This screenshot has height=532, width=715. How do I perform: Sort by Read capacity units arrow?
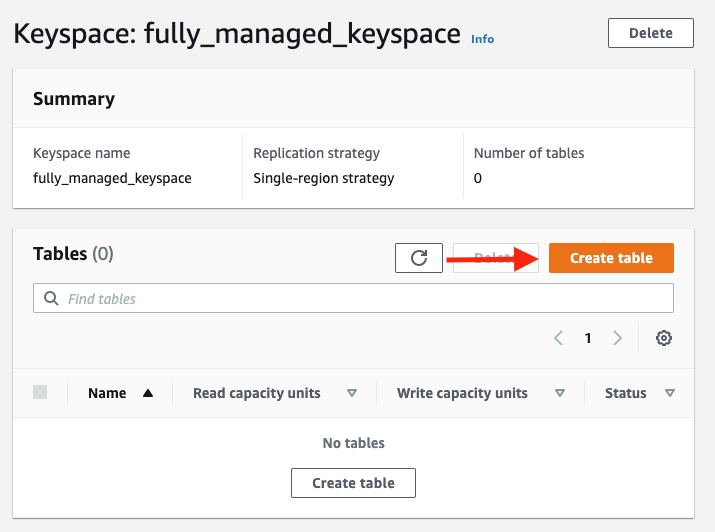click(352, 393)
